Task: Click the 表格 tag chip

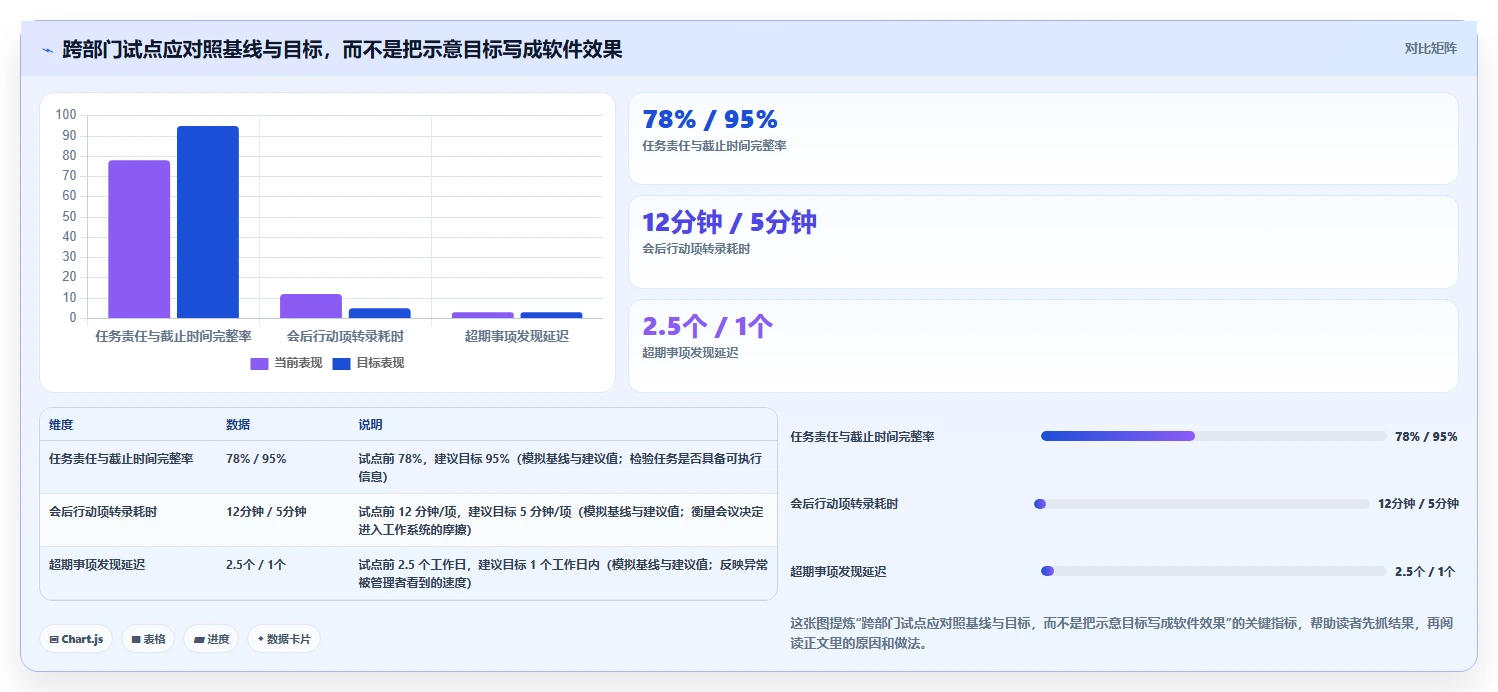Action: tap(148, 639)
